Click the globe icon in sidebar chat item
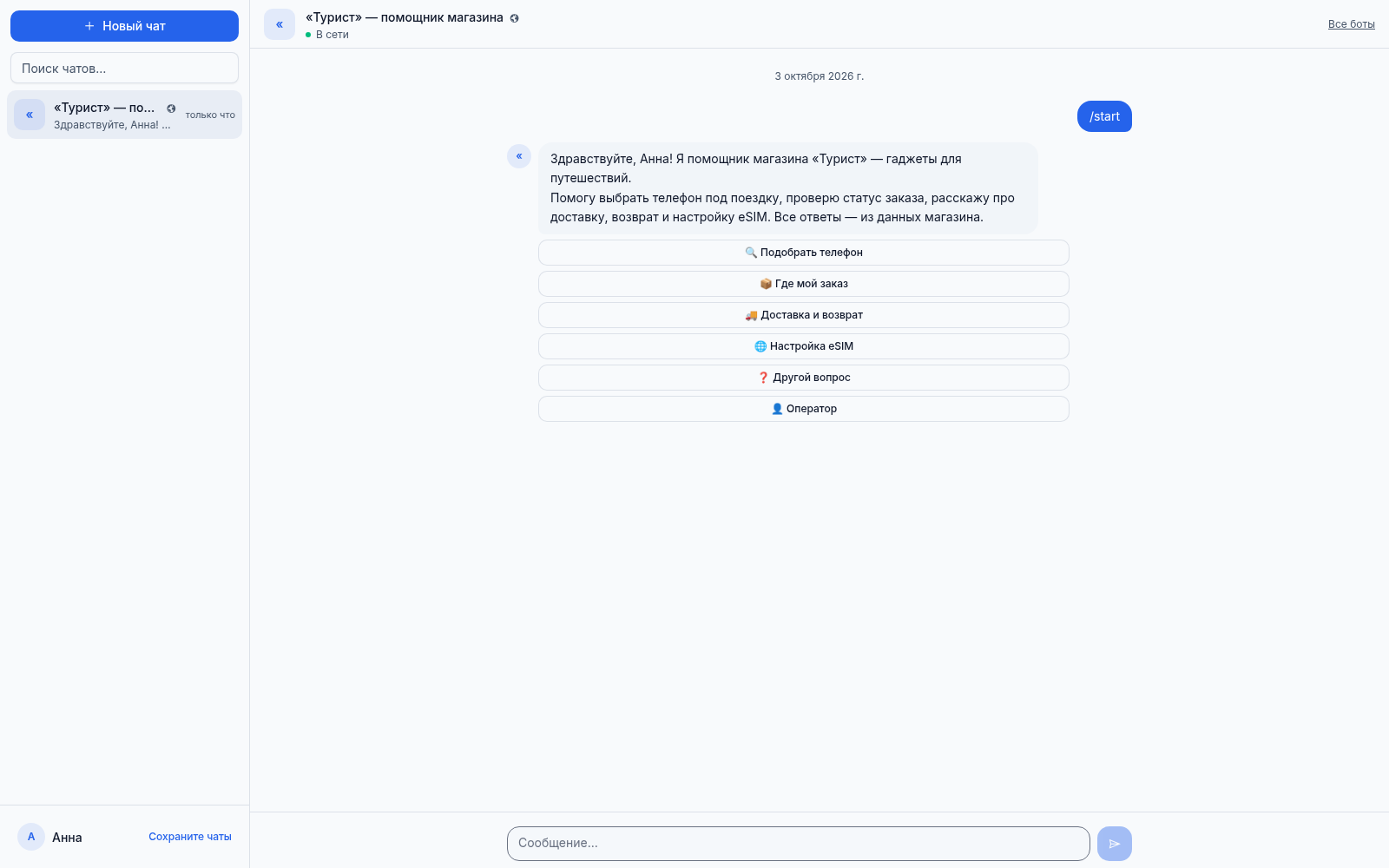 point(171,108)
